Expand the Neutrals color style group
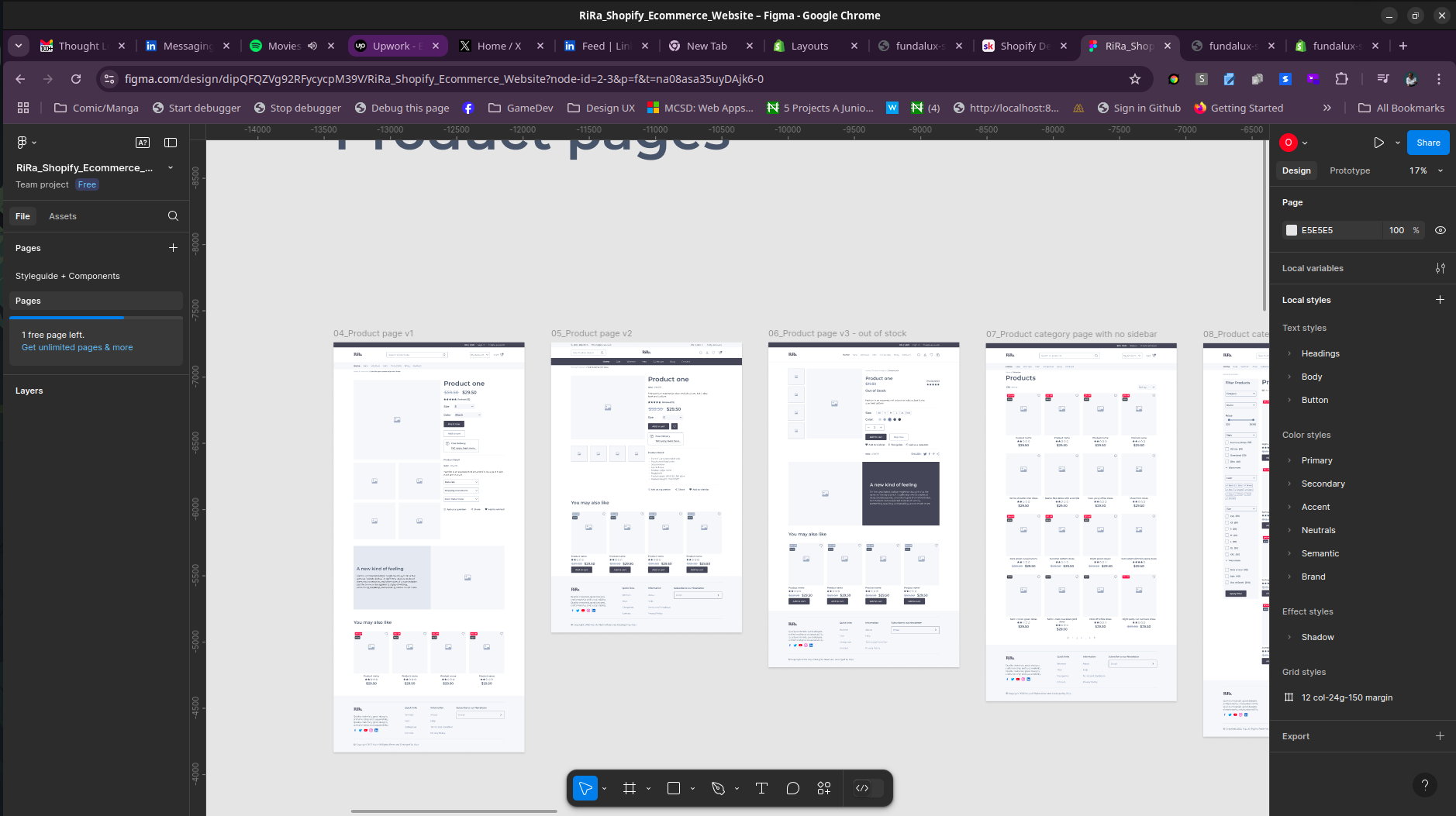This screenshot has width=1456, height=816. click(1289, 530)
